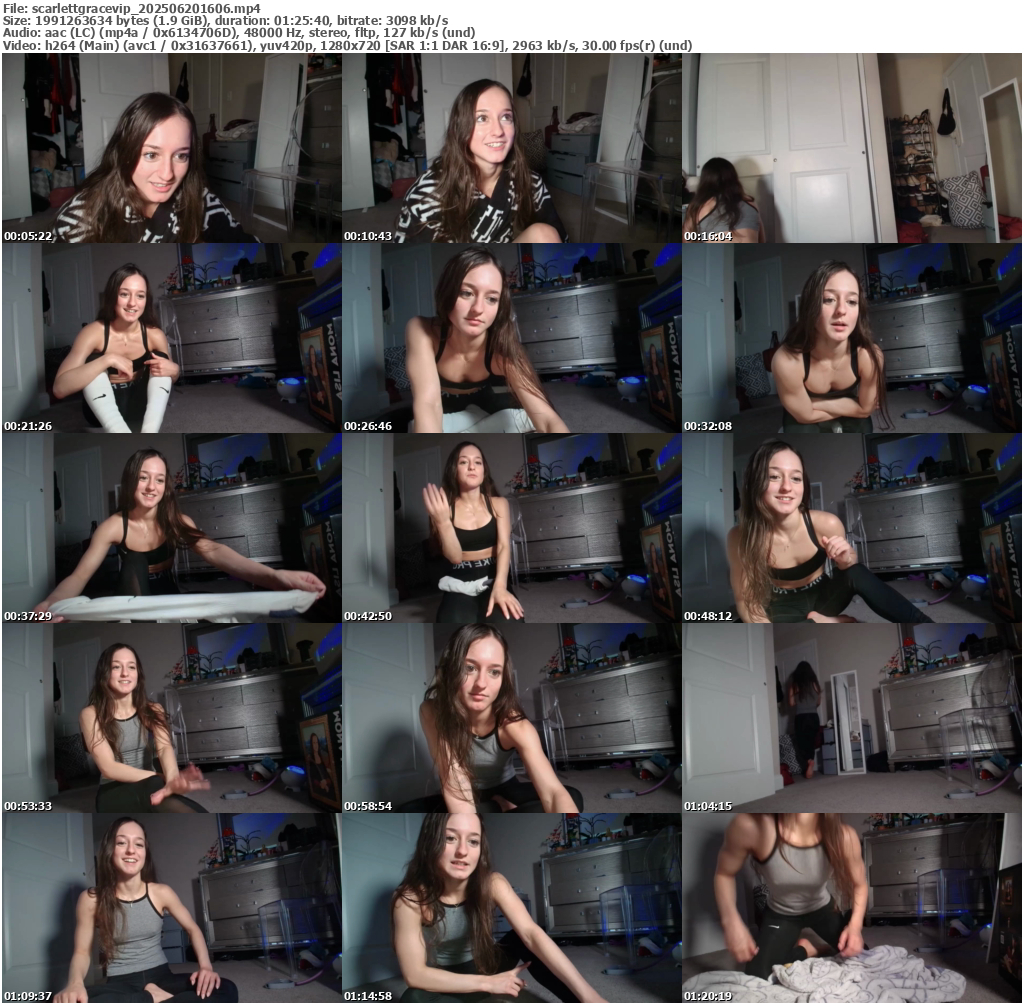Click the Video h264 info line
1024x1003 pixels.
pos(346,46)
